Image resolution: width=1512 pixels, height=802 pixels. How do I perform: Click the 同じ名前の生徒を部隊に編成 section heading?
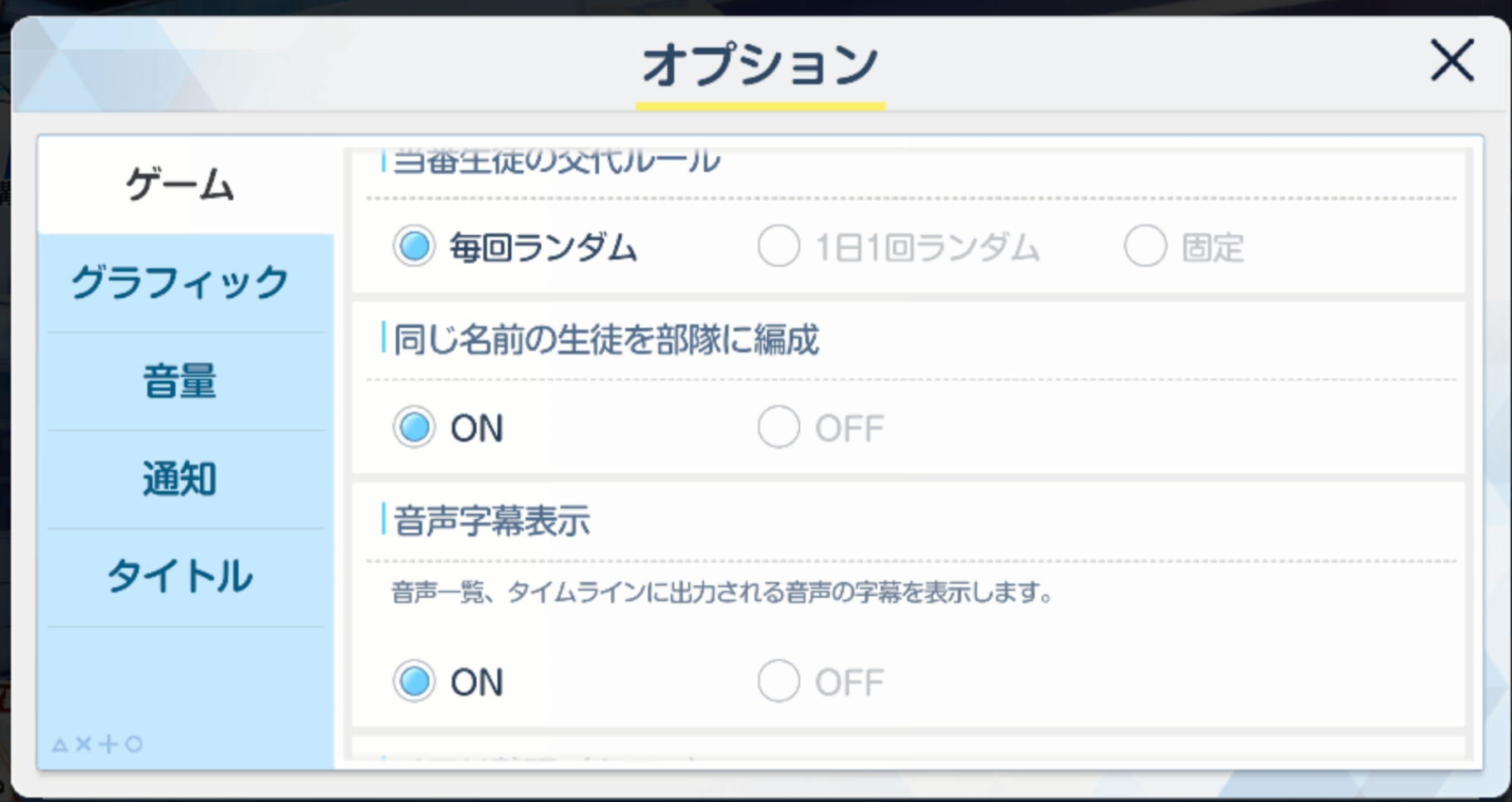606,340
